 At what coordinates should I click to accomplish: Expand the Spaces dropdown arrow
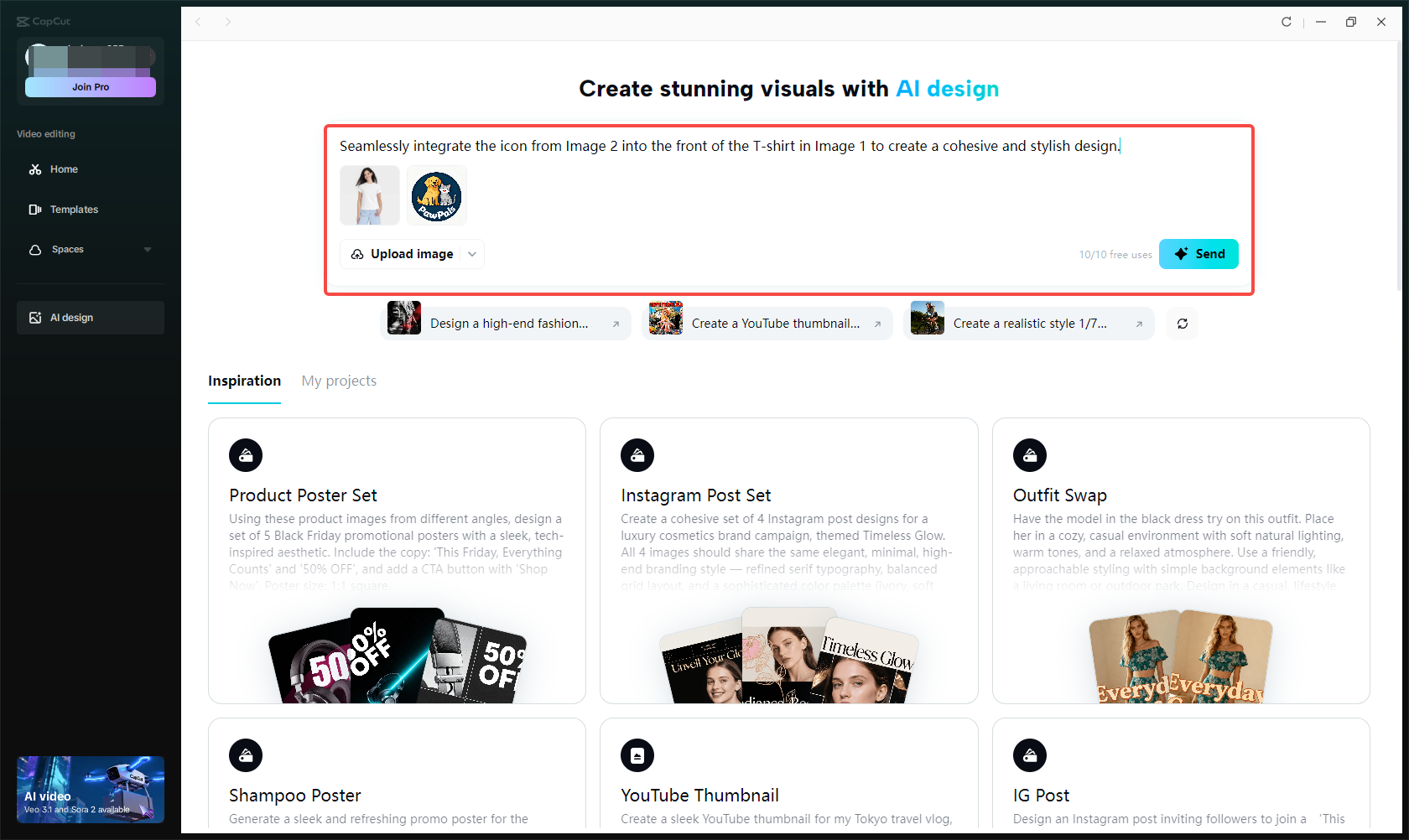(x=148, y=250)
